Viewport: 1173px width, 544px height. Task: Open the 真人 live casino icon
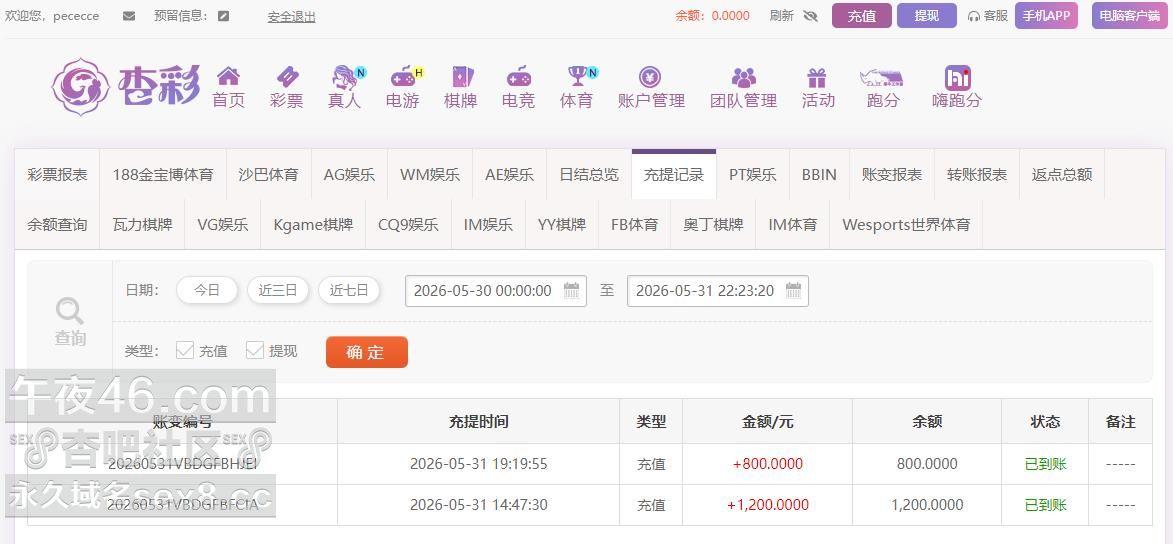345,77
